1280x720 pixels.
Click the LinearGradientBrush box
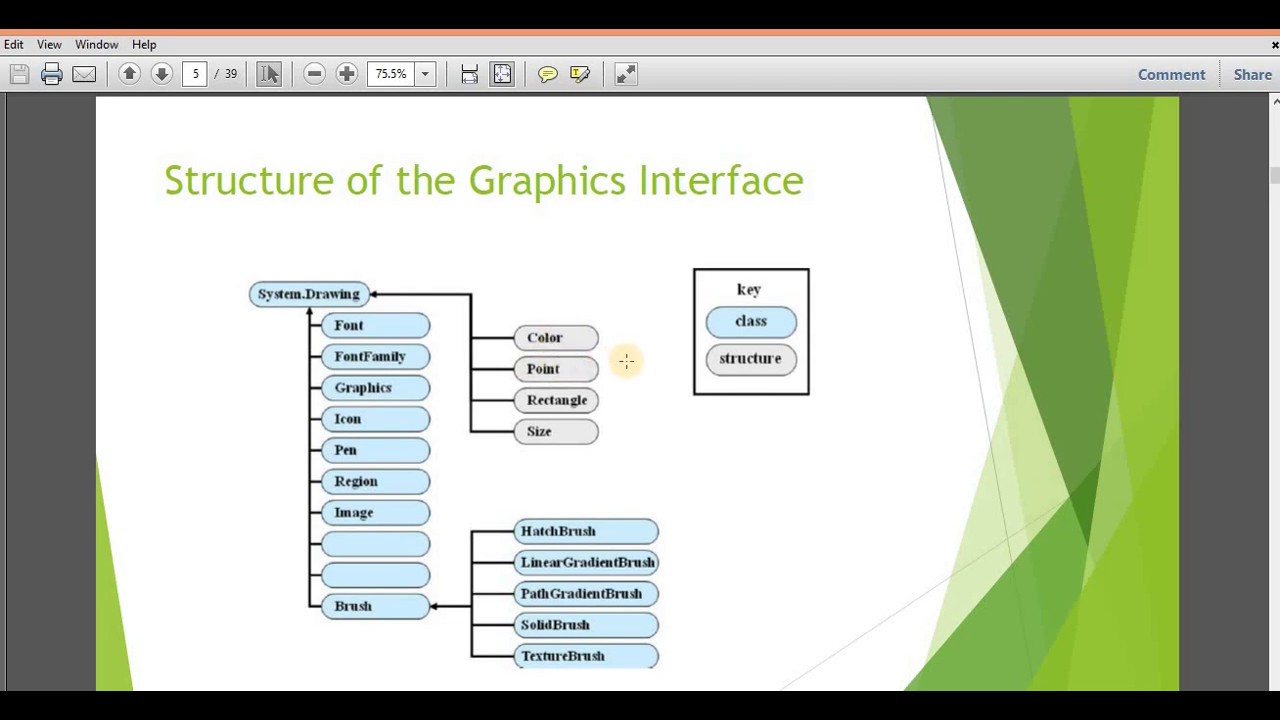586,562
